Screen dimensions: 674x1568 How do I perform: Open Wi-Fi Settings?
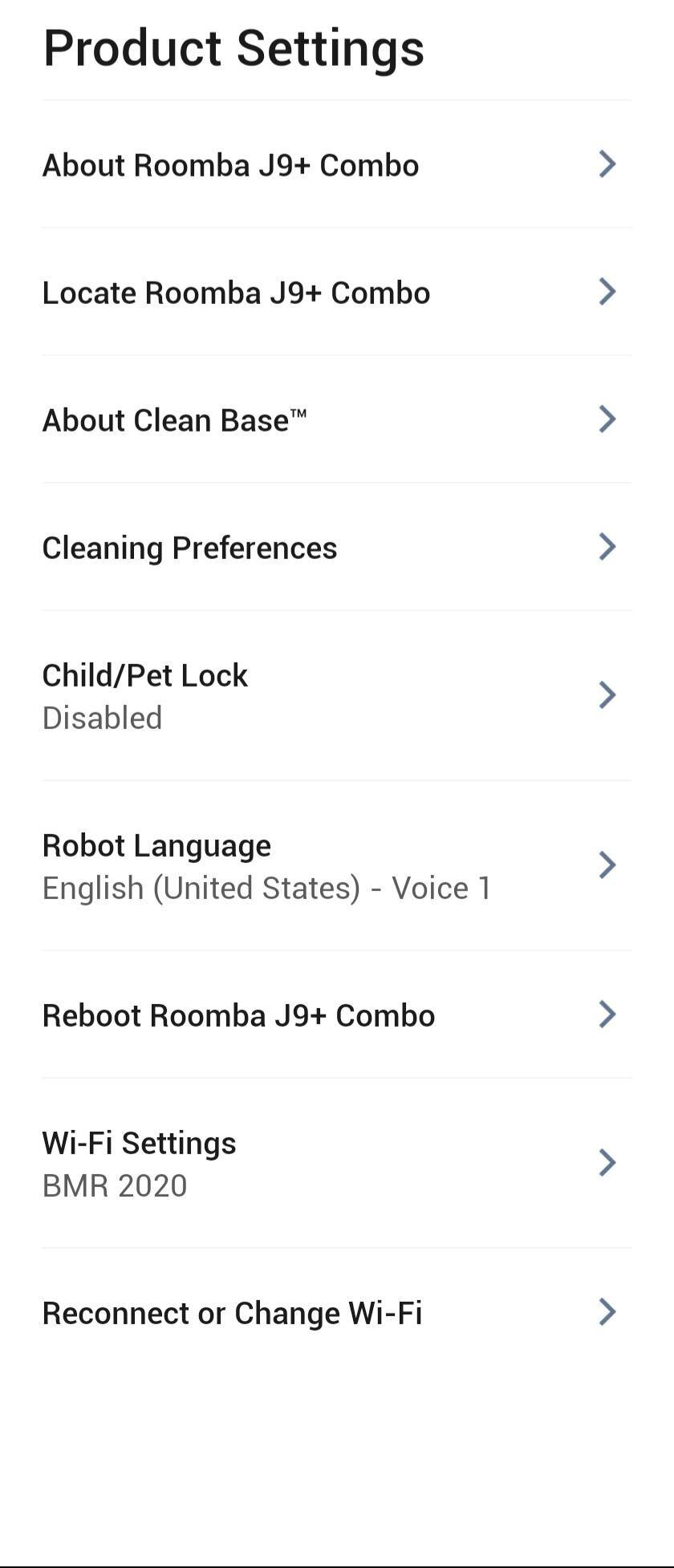point(139,1143)
